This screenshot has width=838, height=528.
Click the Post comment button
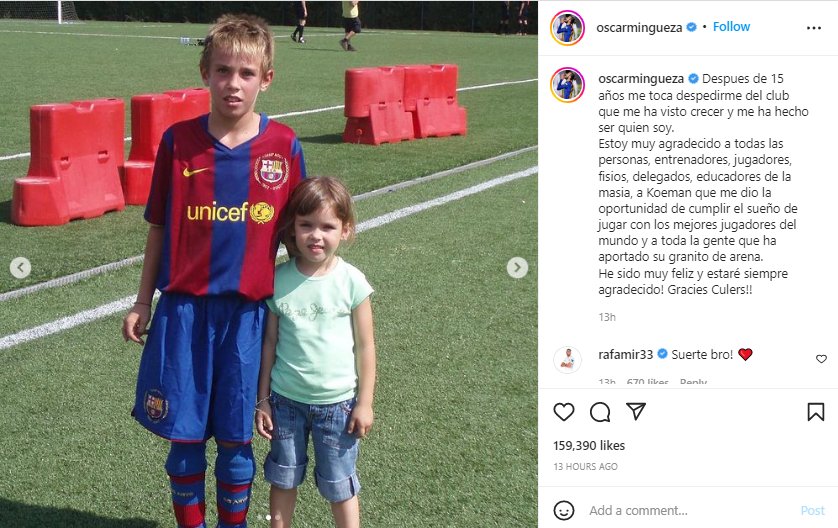(812, 511)
